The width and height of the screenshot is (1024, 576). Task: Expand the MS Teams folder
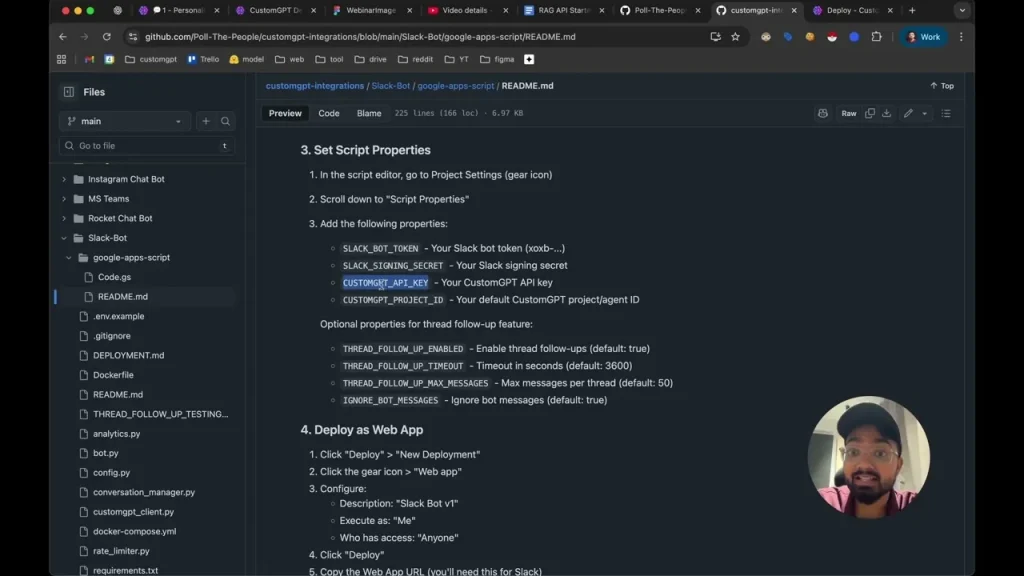pos(64,199)
